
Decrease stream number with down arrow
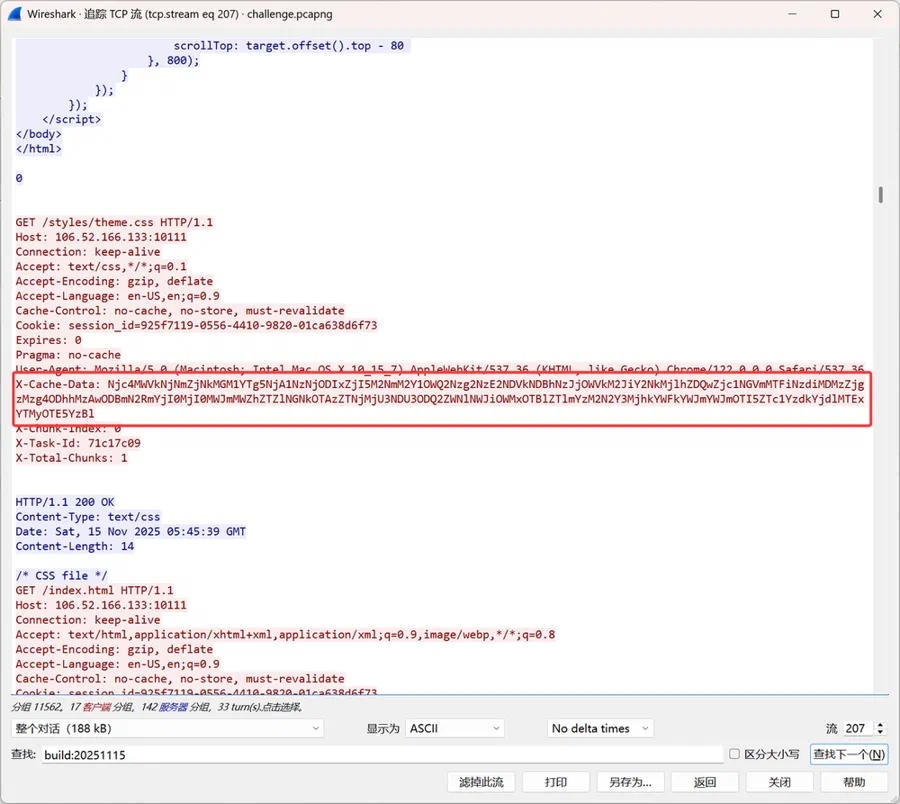click(x=880, y=732)
